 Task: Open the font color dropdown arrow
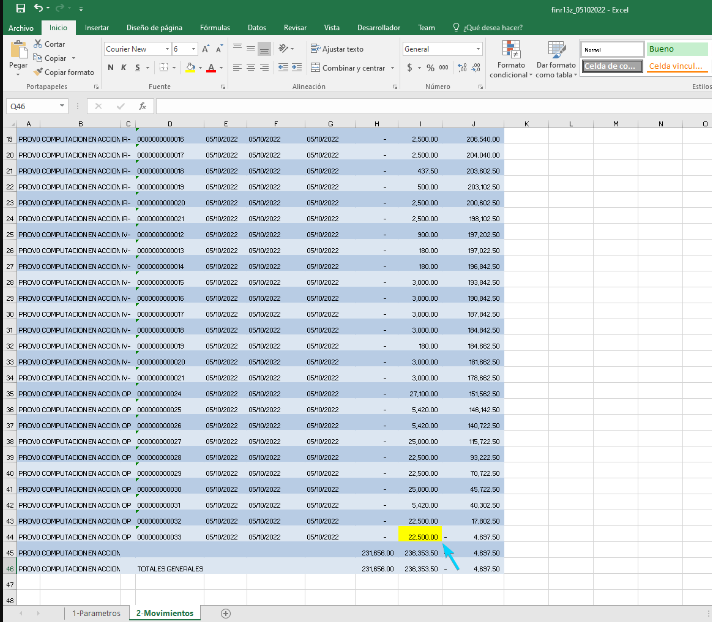tap(221, 68)
